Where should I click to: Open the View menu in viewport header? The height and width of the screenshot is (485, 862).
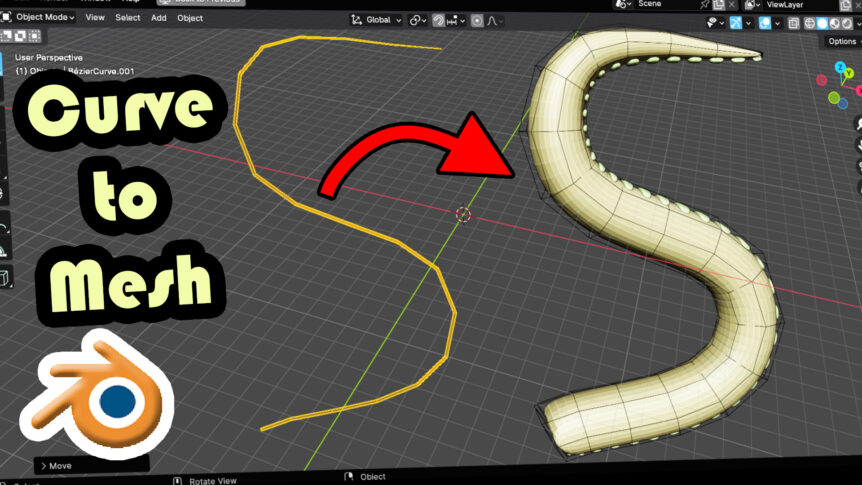coord(95,18)
